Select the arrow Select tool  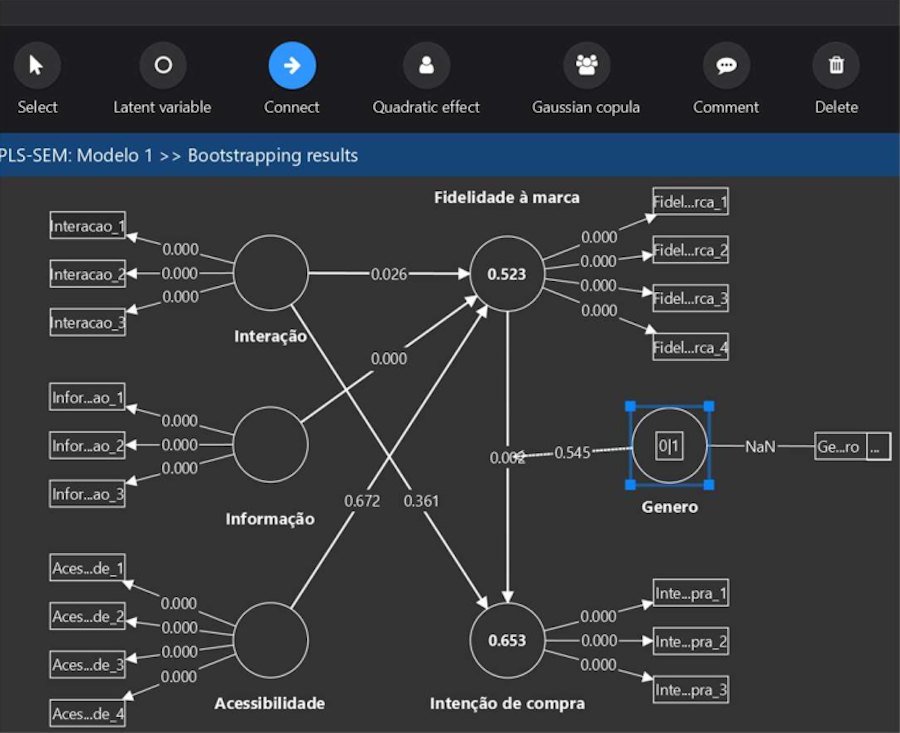(37, 67)
